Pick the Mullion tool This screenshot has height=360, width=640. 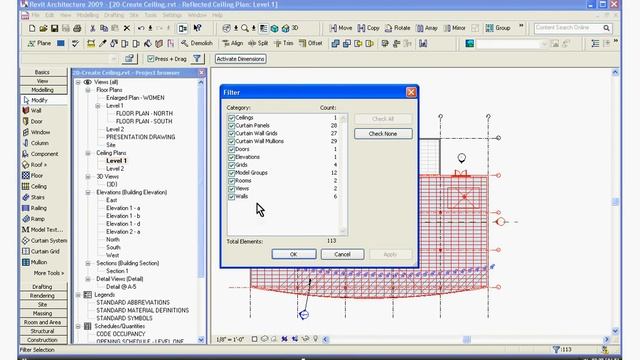[x=34, y=262]
